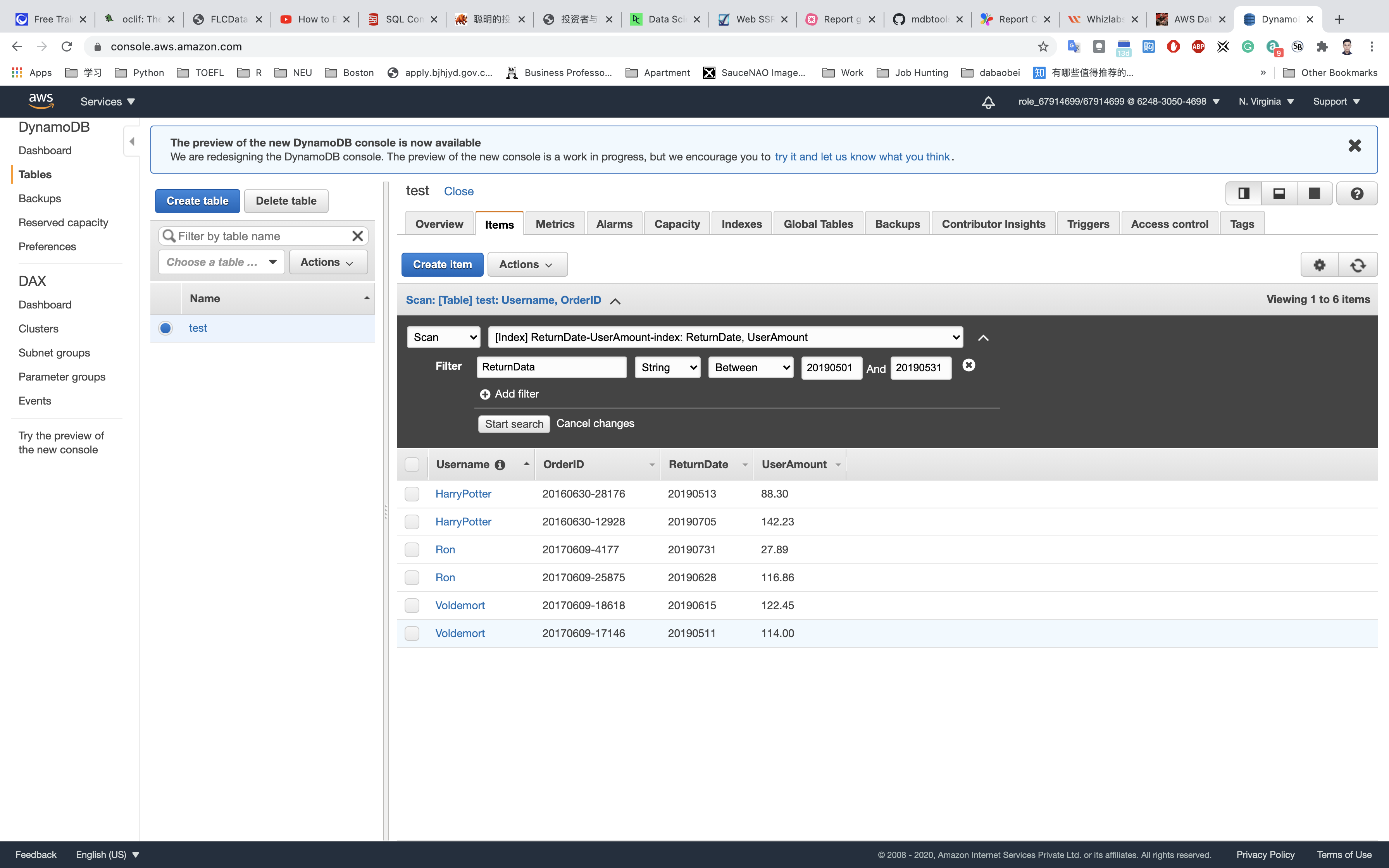The height and width of the screenshot is (868, 1389).
Task: Toggle the select-all items checkbox
Action: 412,465
